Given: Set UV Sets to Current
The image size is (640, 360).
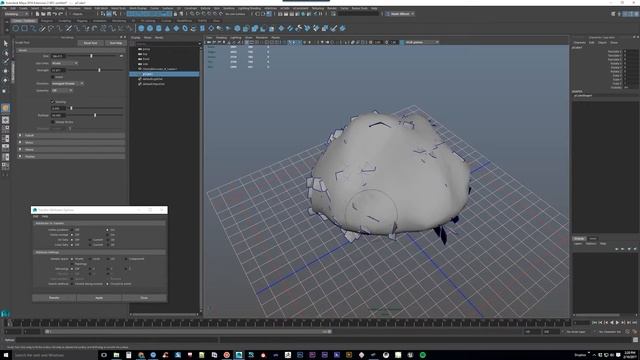Looking at the screenshot, I should (x=90, y=240).
